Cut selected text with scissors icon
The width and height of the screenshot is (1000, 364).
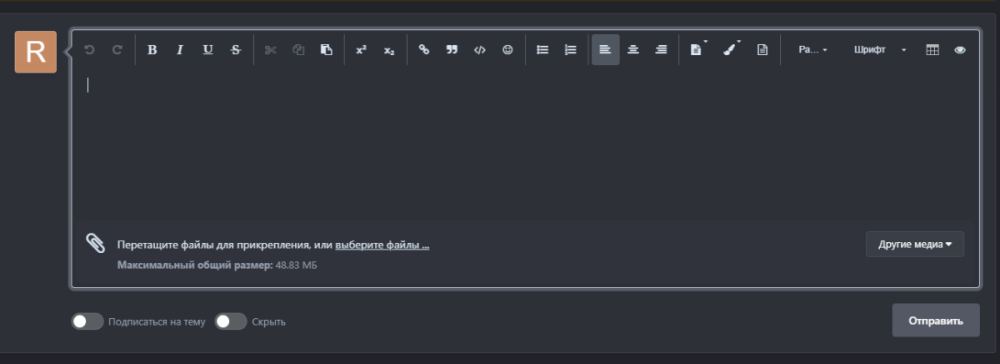(x=270, y=50)
